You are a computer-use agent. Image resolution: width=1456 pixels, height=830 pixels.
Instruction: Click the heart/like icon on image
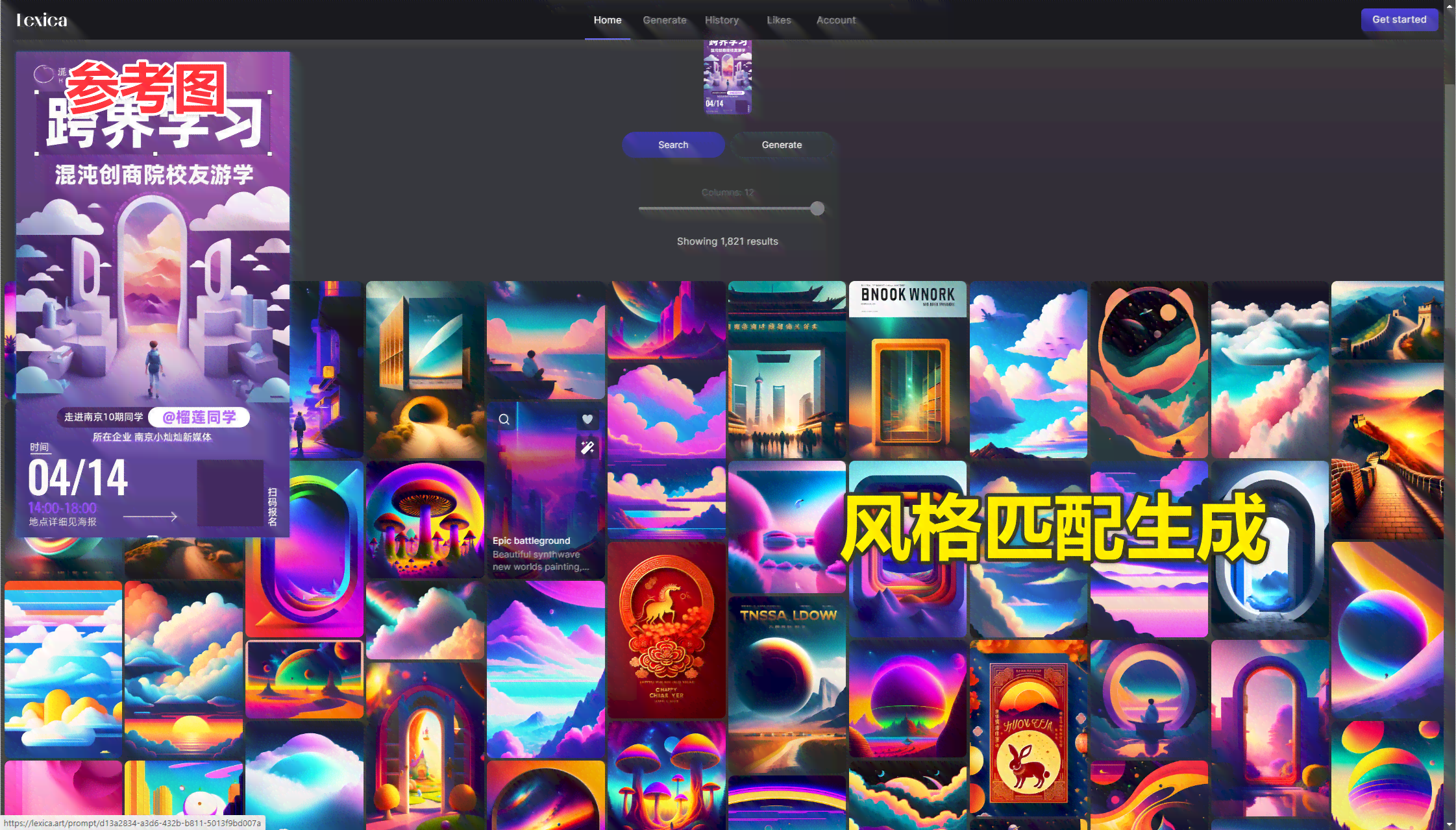pos(588,419)
